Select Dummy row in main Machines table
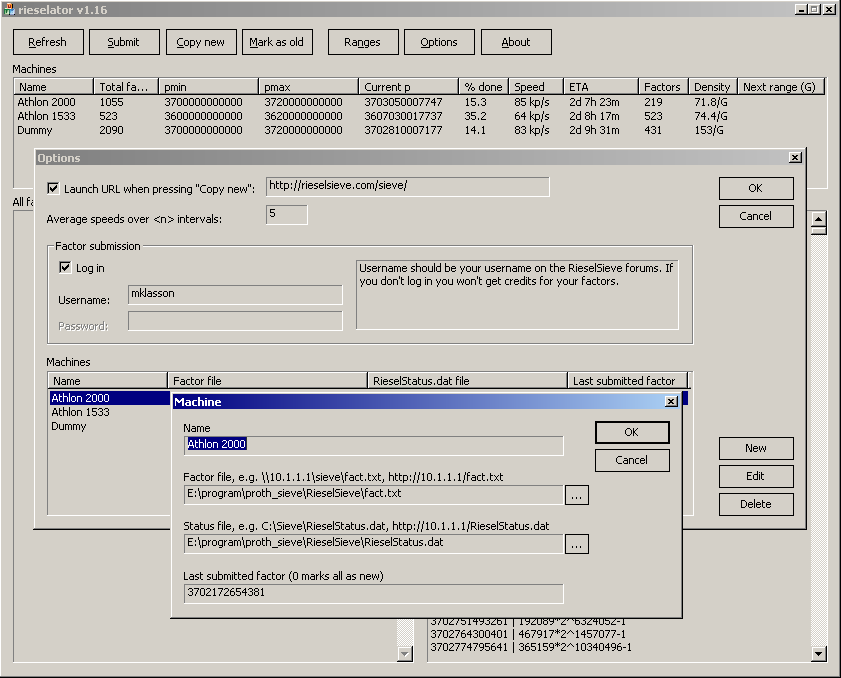The width and height of the screenshot is (841, 678). point(418,130)
